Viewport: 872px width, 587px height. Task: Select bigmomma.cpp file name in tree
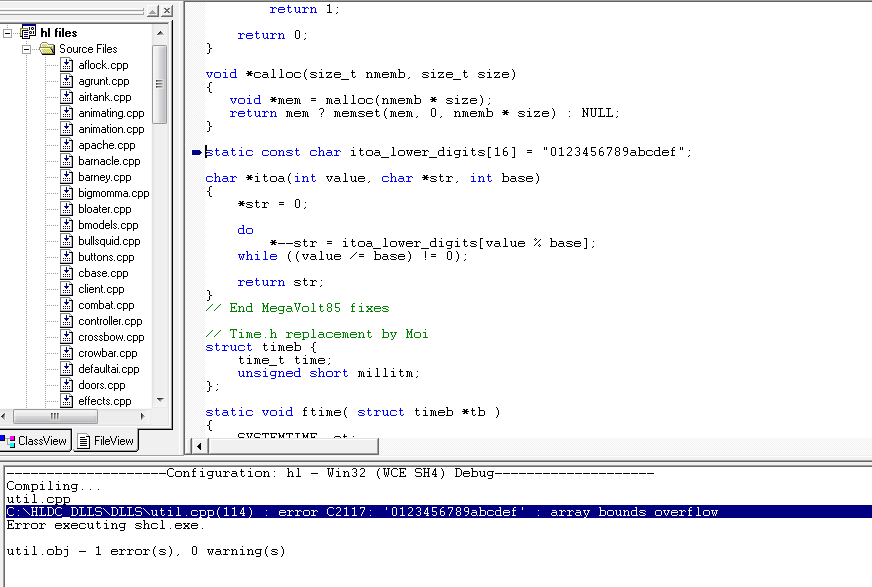pos(114,193)
